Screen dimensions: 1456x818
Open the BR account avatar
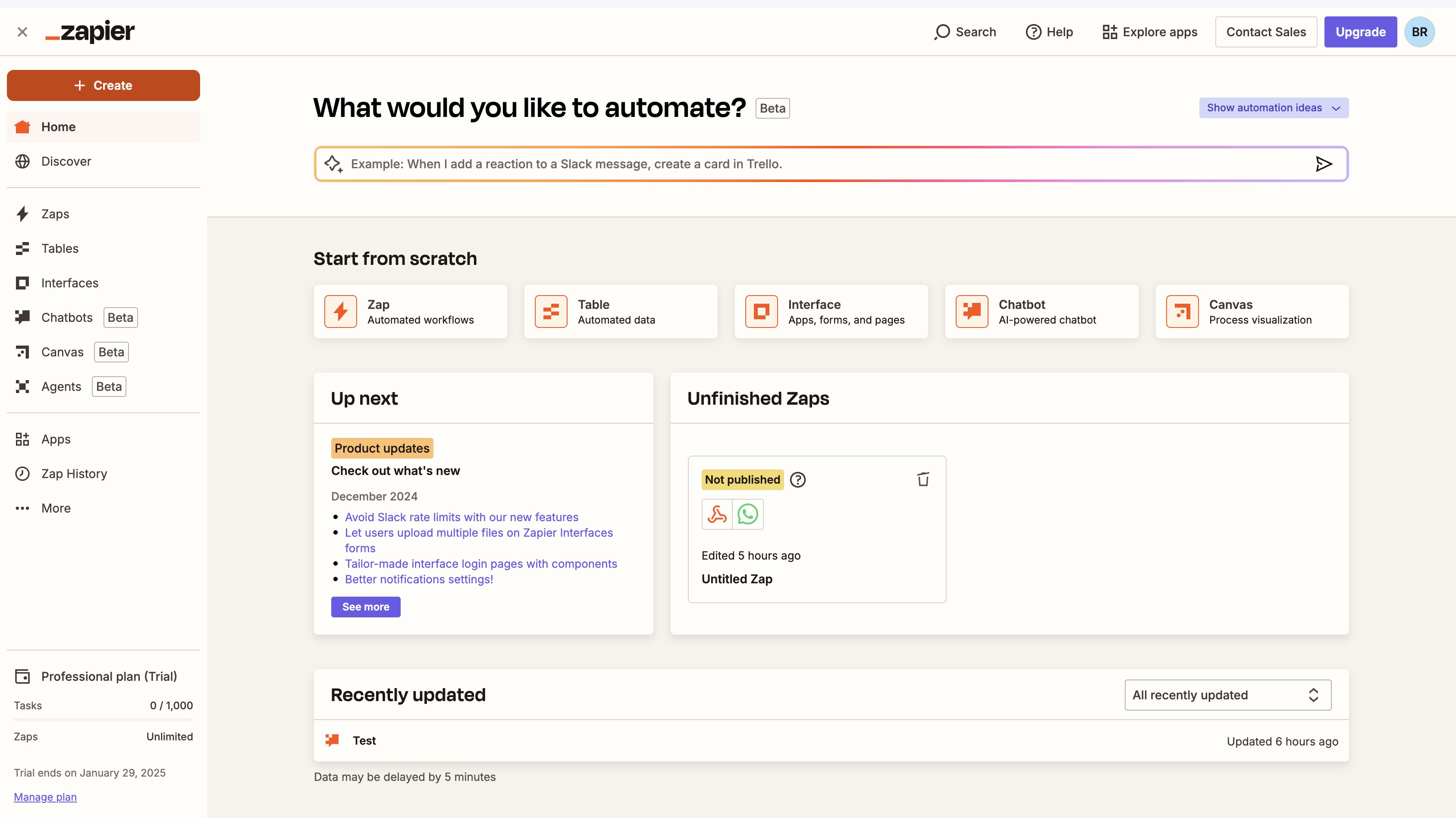click(1419, 32)
